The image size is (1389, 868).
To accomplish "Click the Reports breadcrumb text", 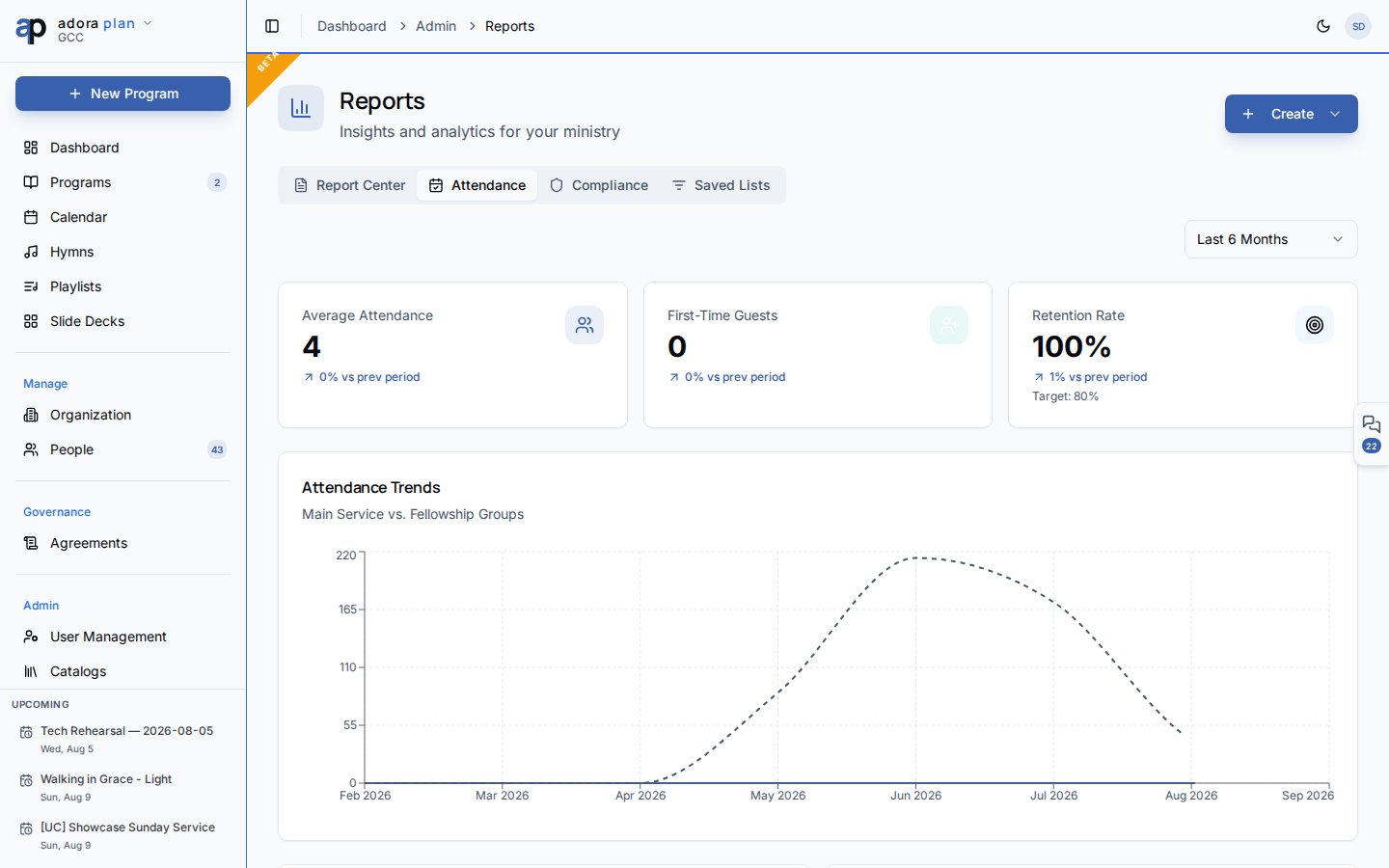I will pyautogui.click(x=509, y=26).
